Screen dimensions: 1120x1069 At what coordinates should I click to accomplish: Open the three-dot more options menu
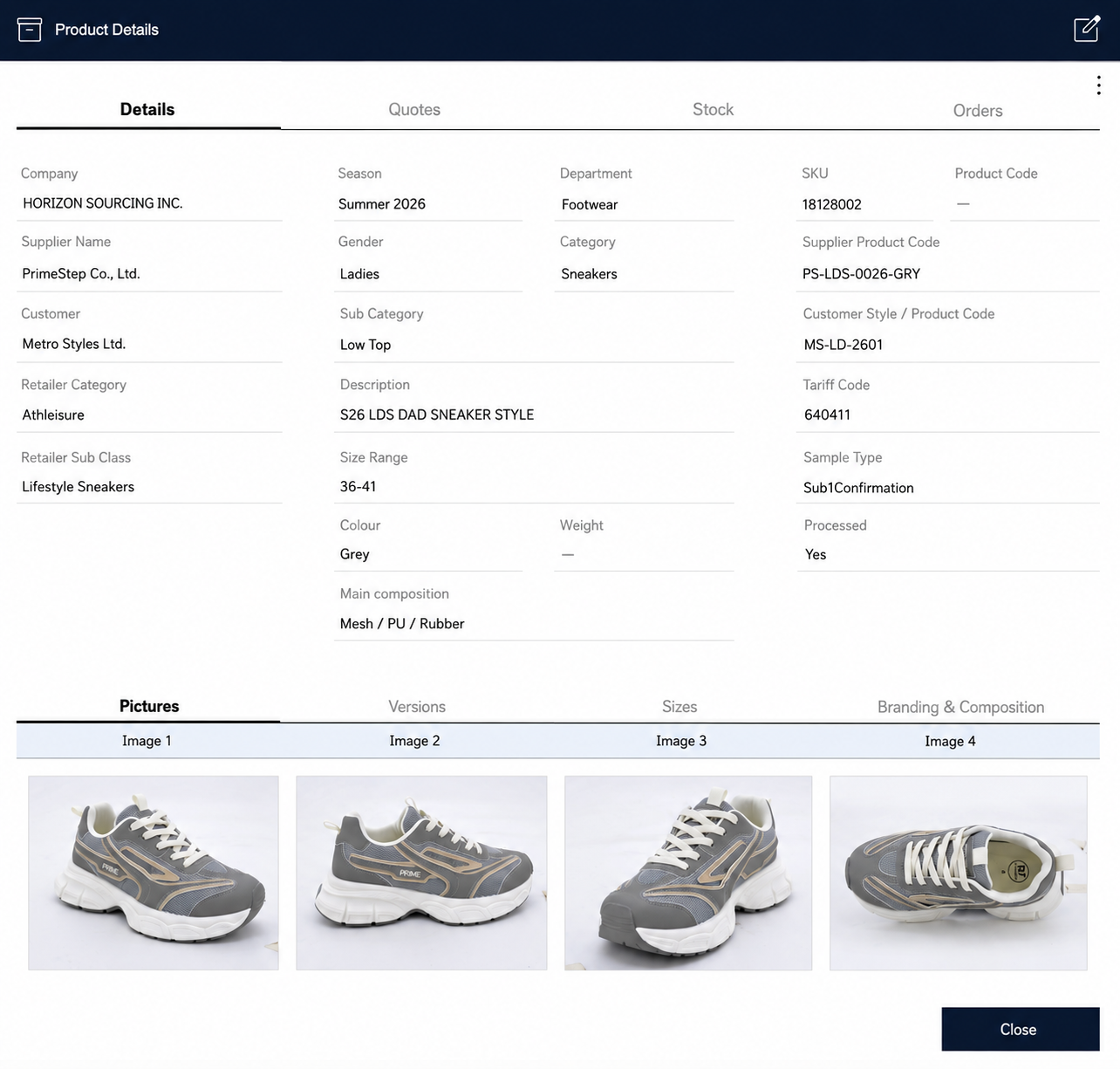coord(1098,85)
